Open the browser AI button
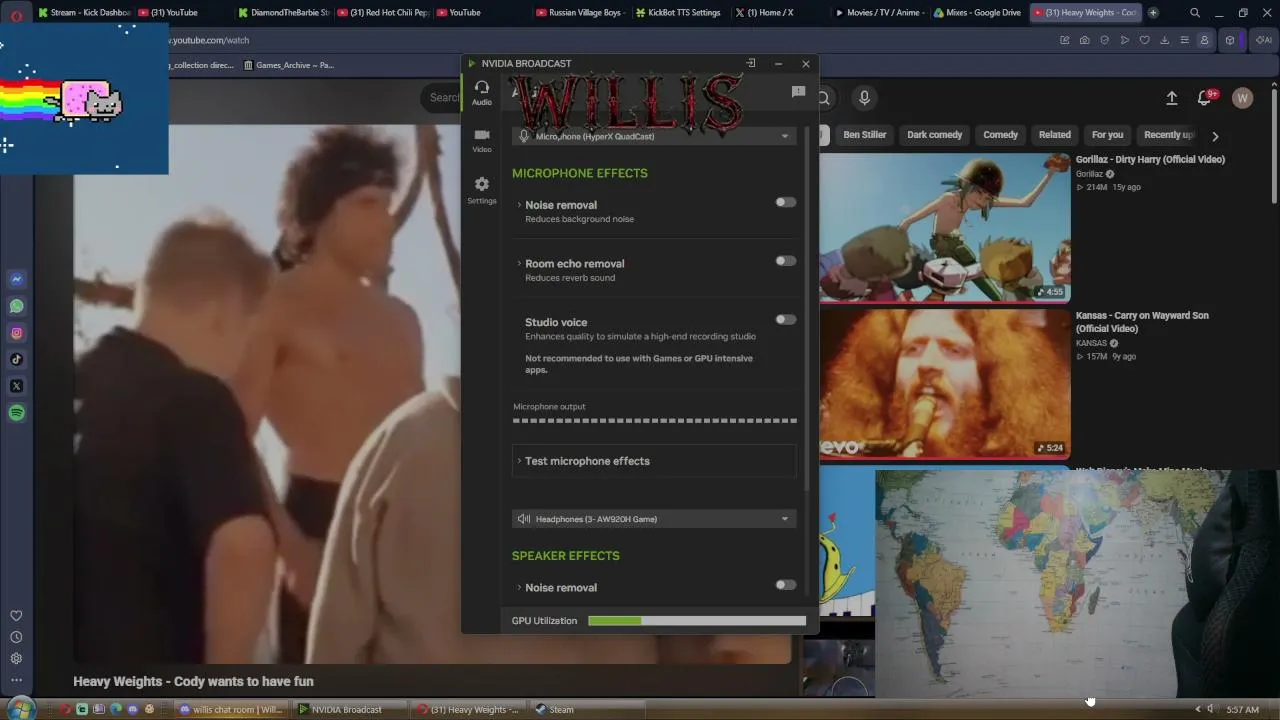Screen dimensions: 1280x720 [x=1264, y=40]
